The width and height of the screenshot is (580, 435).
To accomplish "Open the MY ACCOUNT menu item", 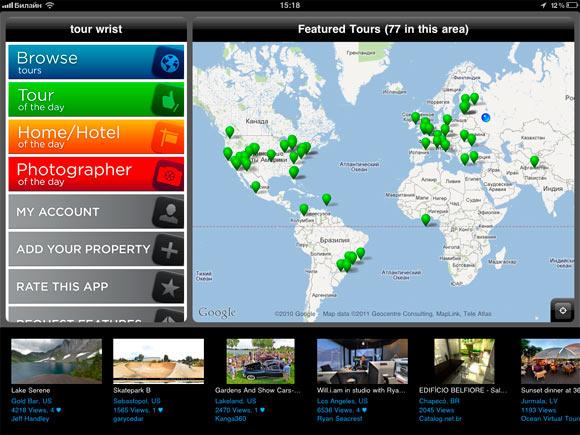I will tap(96, 212).
